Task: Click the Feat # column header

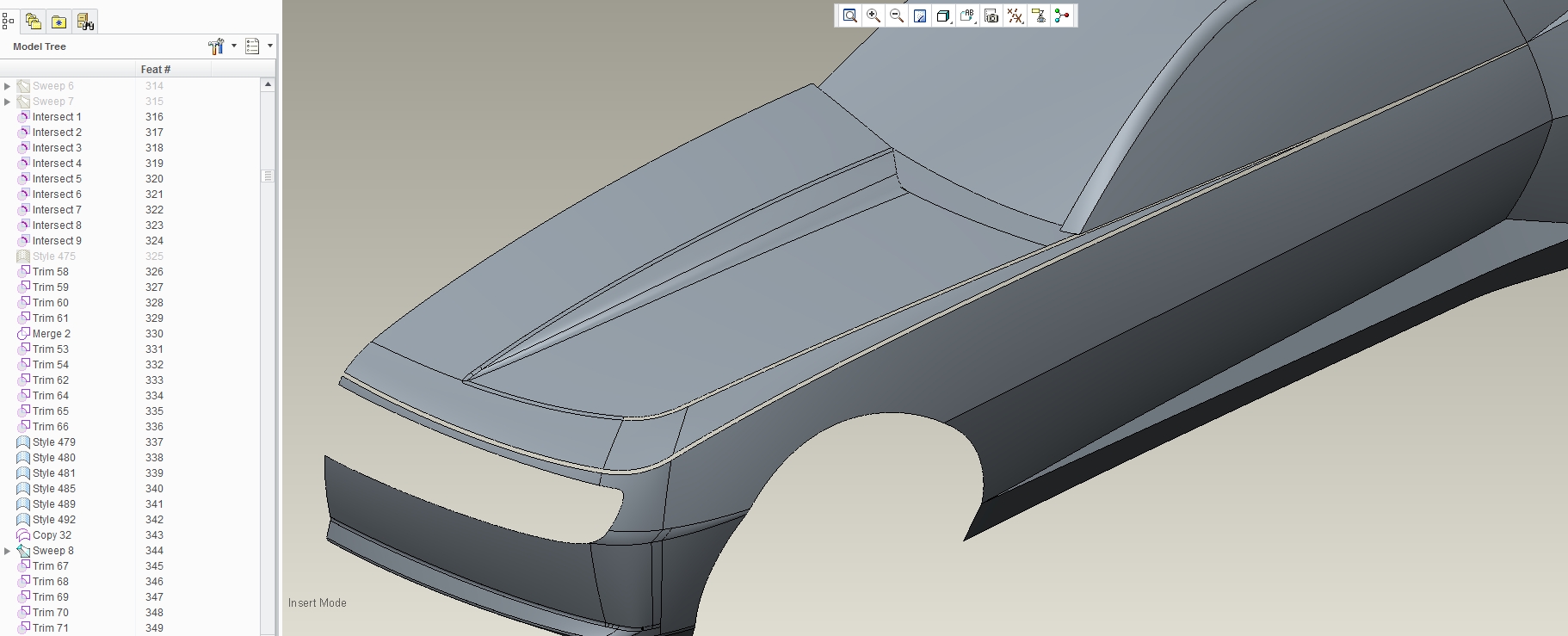Action: 173,69
